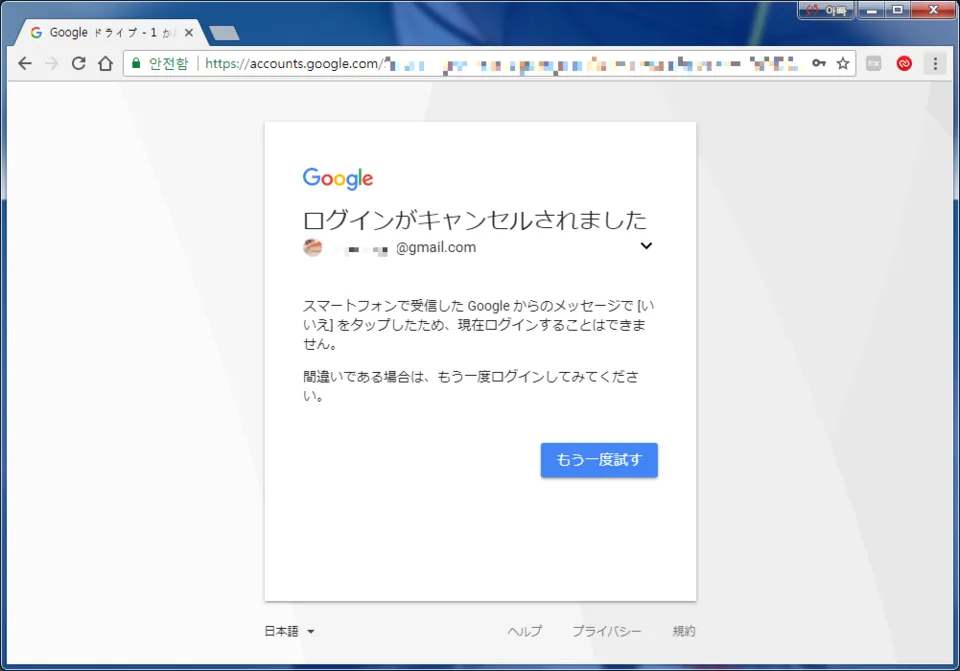Open saved password key icon in address bar
Screen dimensions: 960x671
tap(819, 63)
